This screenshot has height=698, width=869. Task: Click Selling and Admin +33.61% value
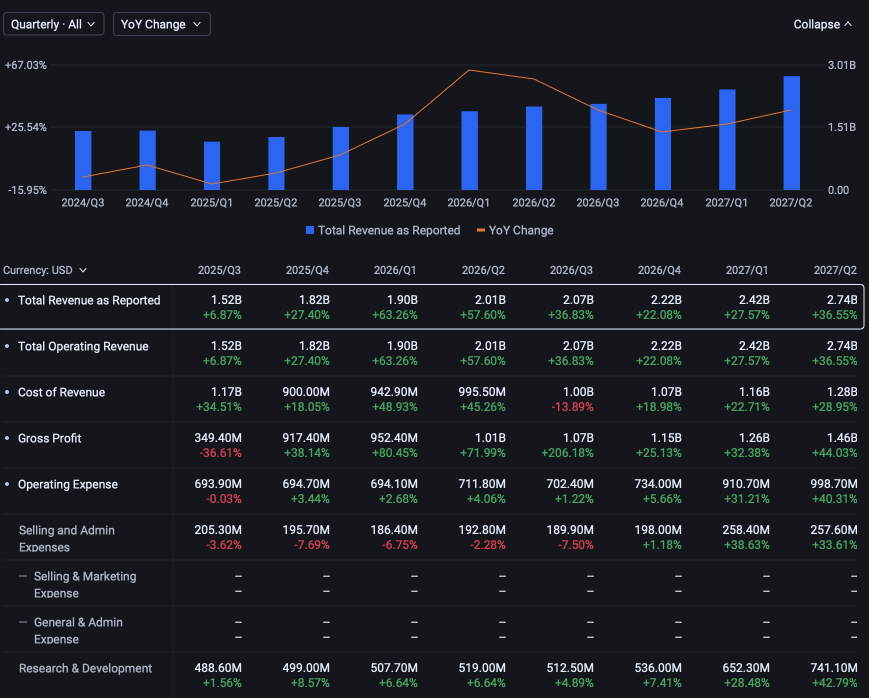[x=835, y=545]
